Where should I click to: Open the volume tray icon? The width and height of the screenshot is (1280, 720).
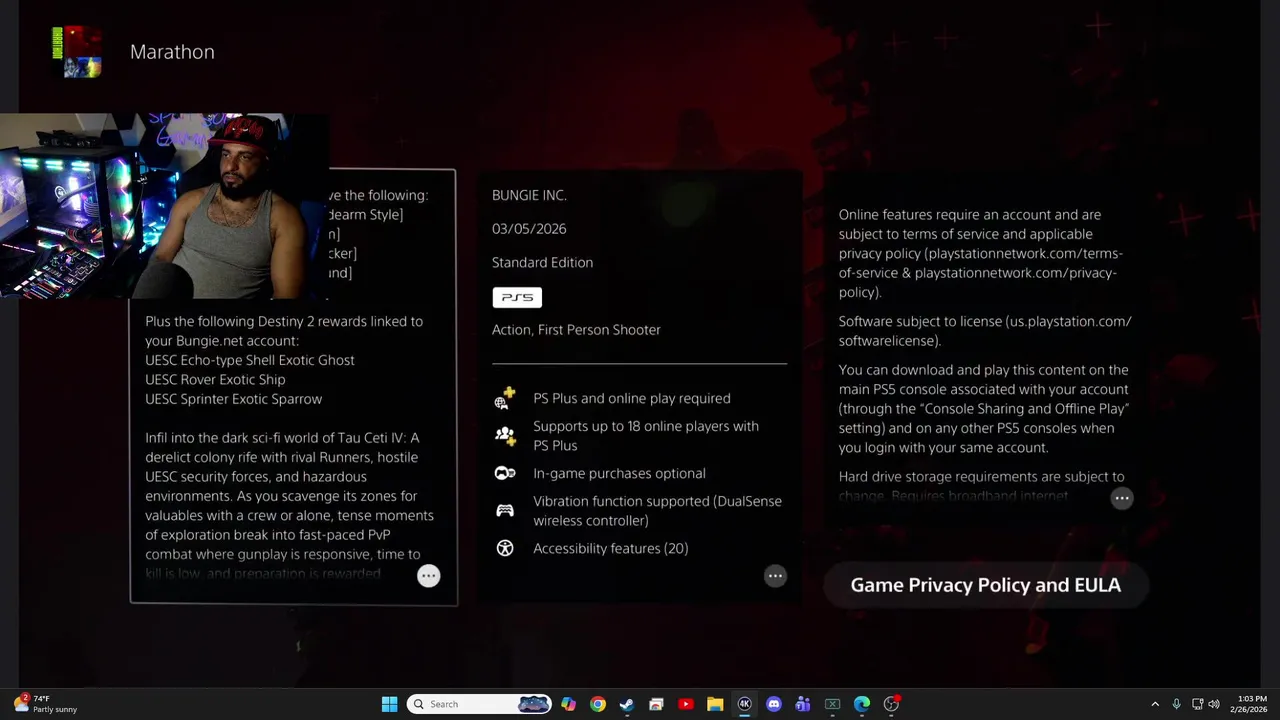coord(1214,704)
